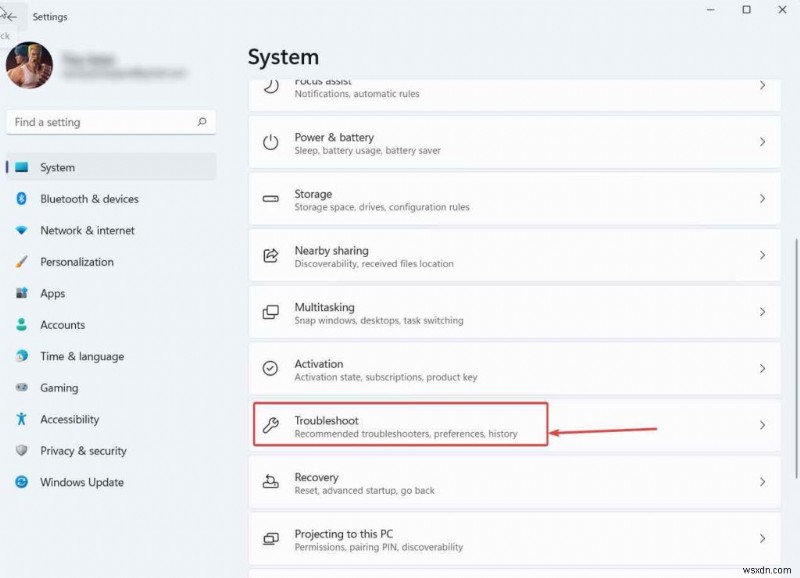The image size is (800, 578).
Task: Click the Projecting to this PC icon
Action: click(269, 539)
